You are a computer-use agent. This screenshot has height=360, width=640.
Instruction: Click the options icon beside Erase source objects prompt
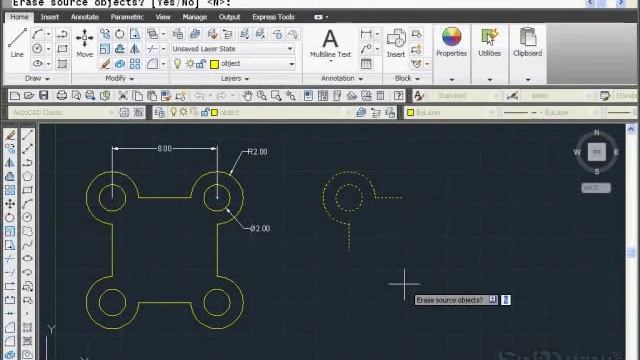492,300
